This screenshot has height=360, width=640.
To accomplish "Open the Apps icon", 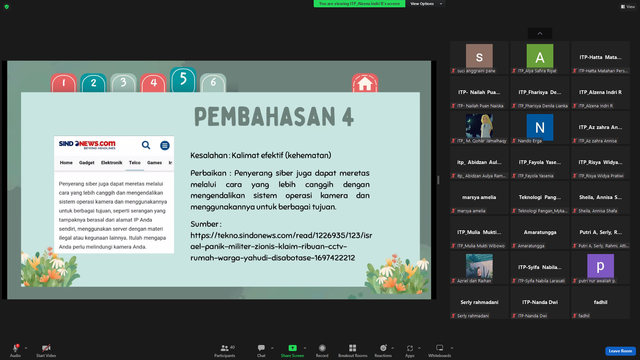I will point(410,348).
